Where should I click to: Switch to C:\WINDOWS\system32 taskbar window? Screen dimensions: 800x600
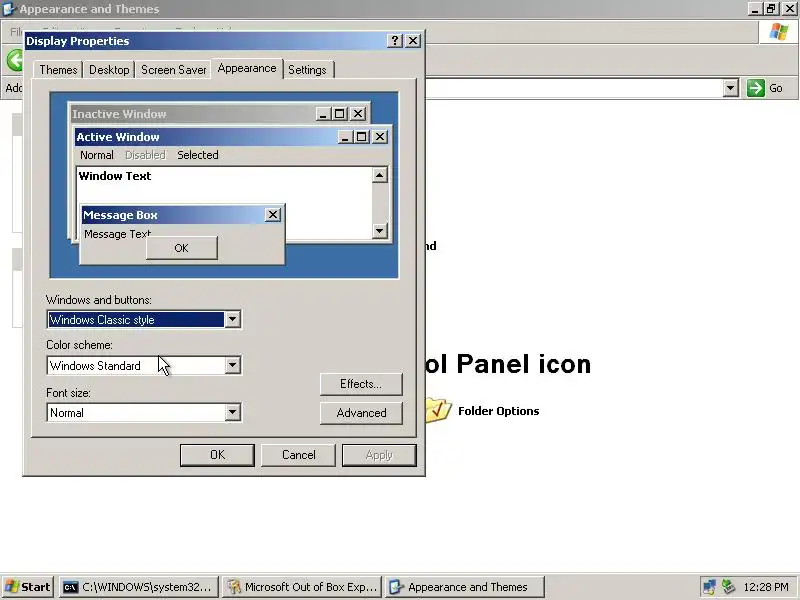[x=139, y=587]
